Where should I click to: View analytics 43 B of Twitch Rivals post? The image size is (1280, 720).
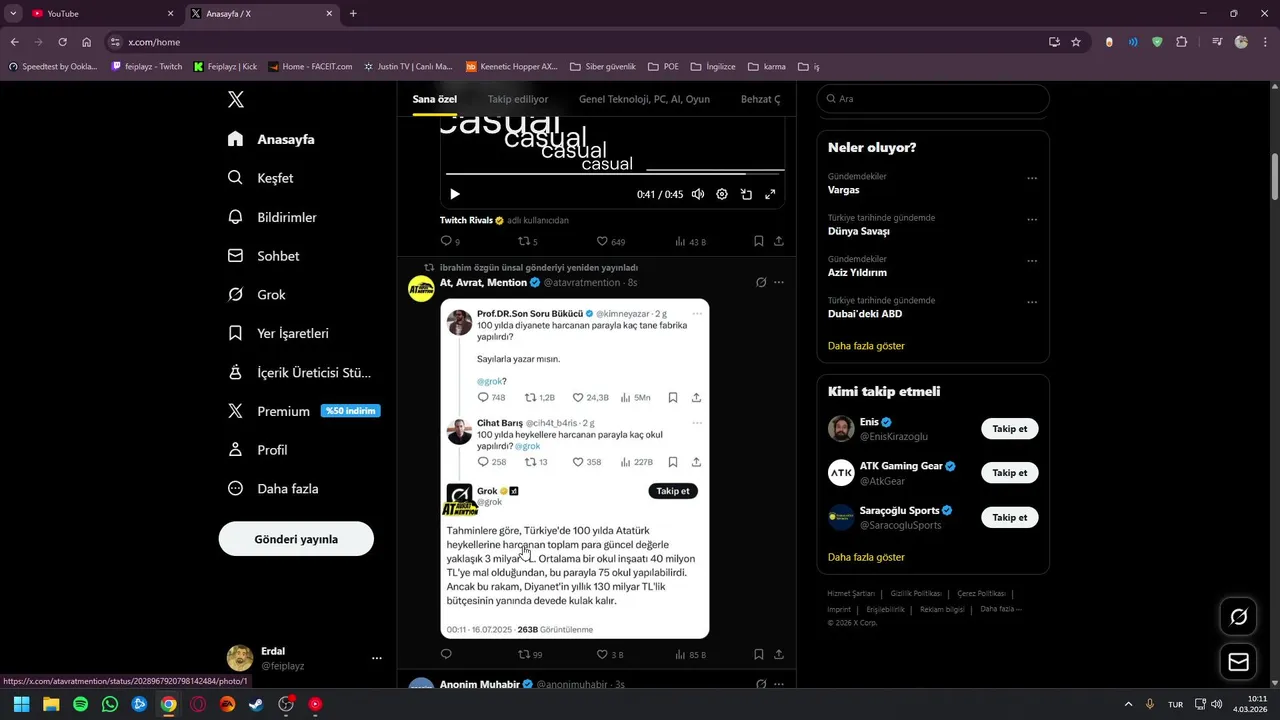(x=690, y=241)
